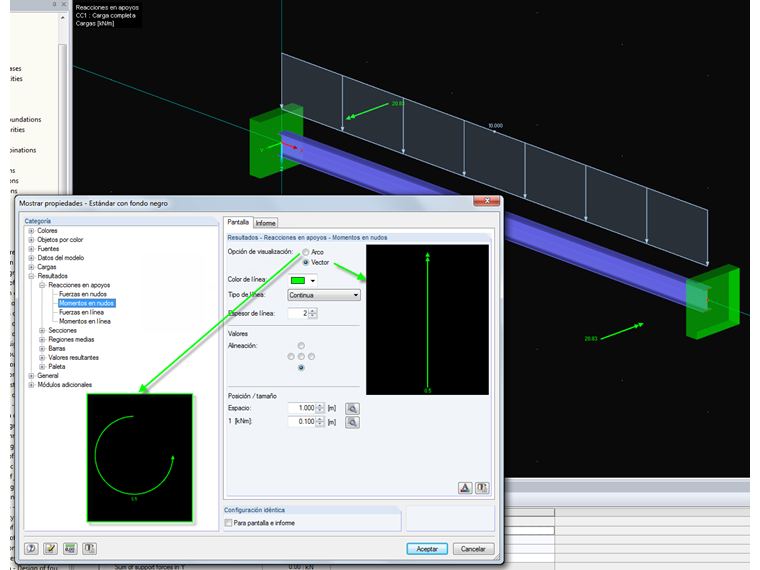Screen dimensions: 760x570
Task: Expand the Datos del modelo node
Action: [x=31, y=258]
